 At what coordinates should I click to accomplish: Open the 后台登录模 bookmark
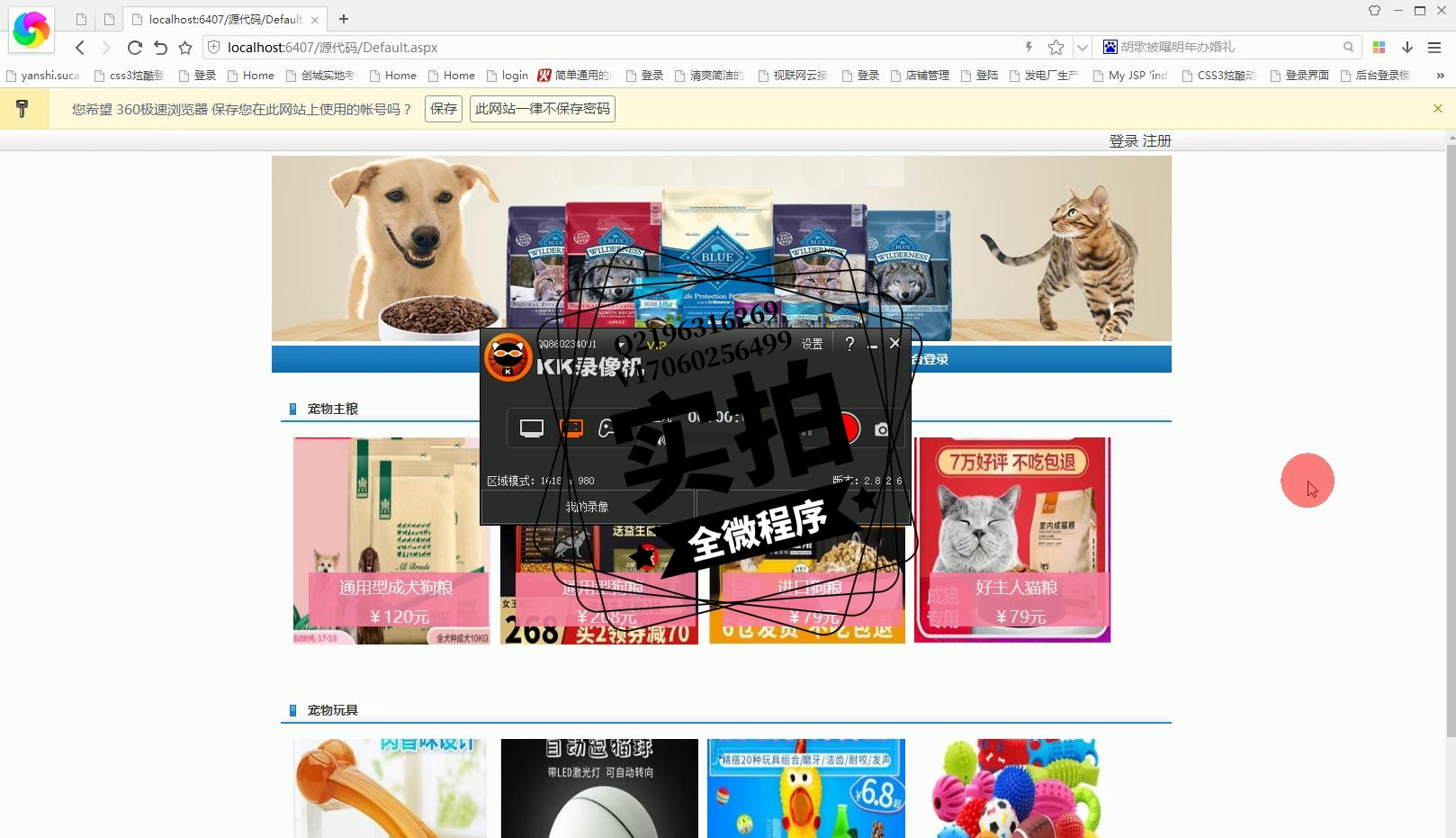click(x=1376, y=76)
